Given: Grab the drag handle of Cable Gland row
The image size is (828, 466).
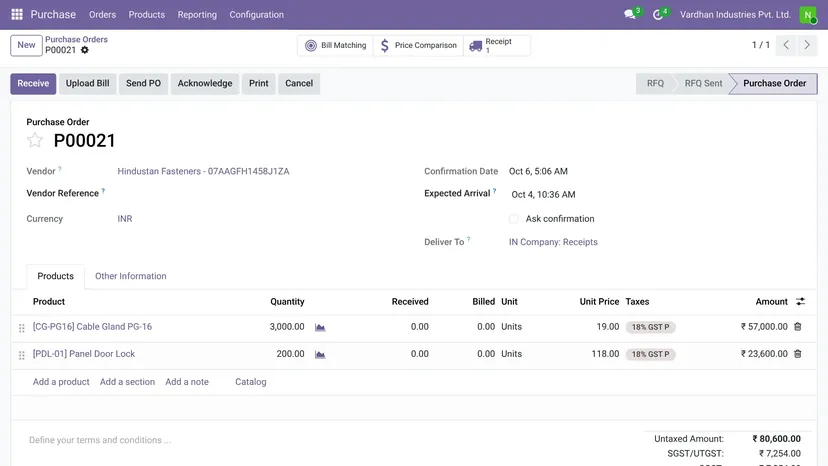Looking at the screenshot, I should point(22,328).
